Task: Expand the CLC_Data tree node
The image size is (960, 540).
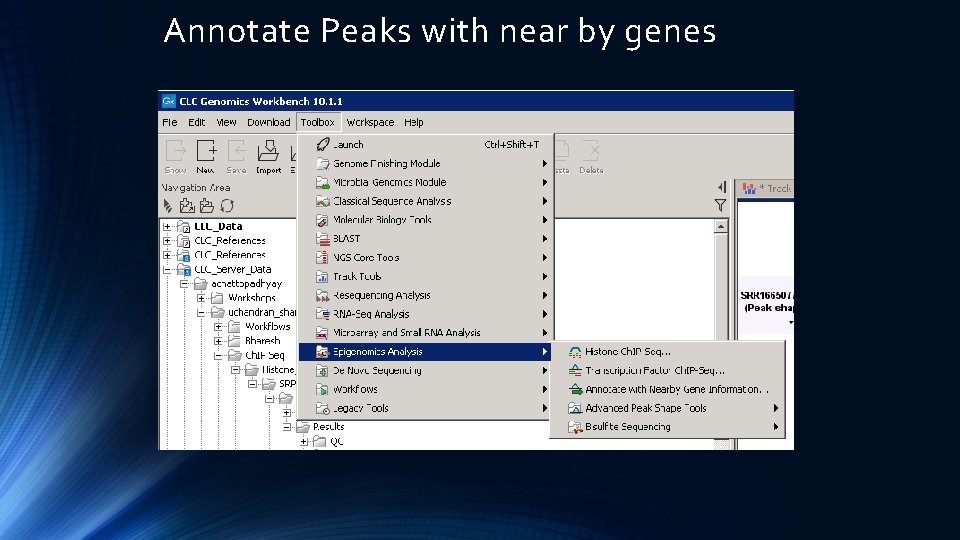Action: pyautogui.click(x=167, y=227)
